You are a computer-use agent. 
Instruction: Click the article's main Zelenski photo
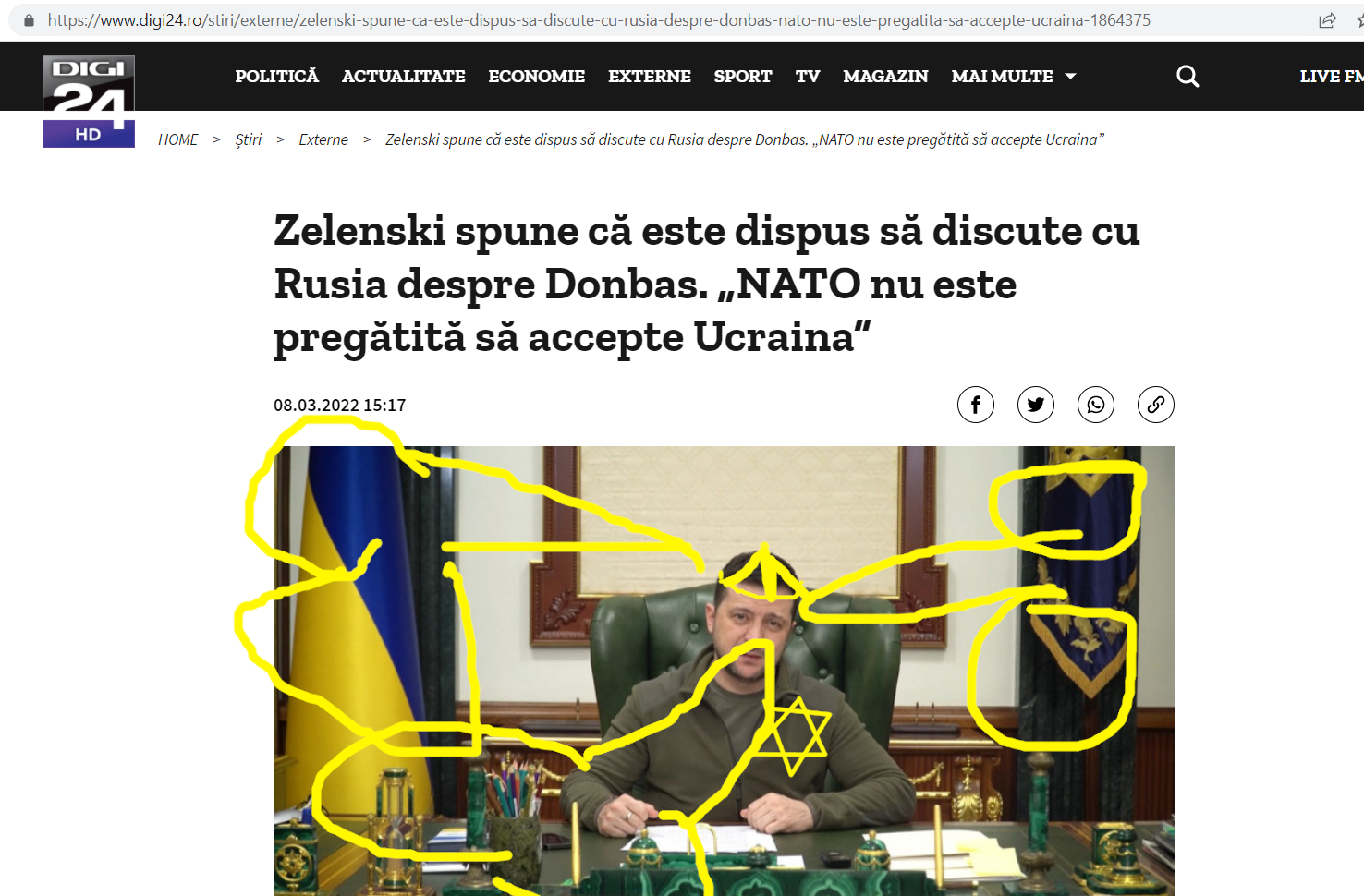pos(724,671)
